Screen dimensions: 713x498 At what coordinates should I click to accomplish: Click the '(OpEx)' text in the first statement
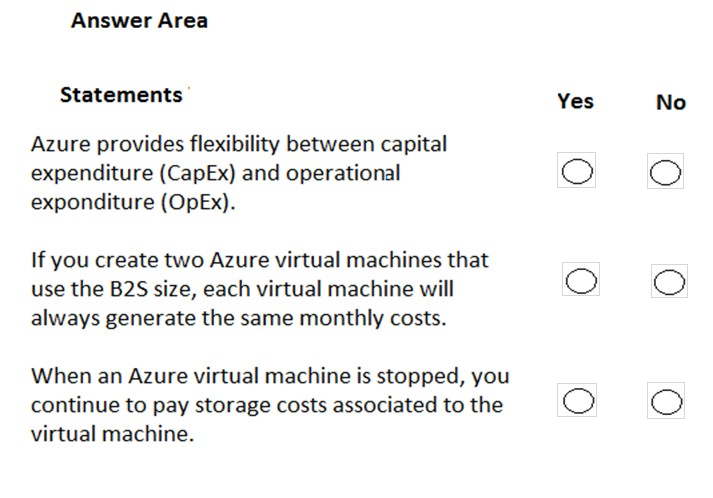coord(203,203)
